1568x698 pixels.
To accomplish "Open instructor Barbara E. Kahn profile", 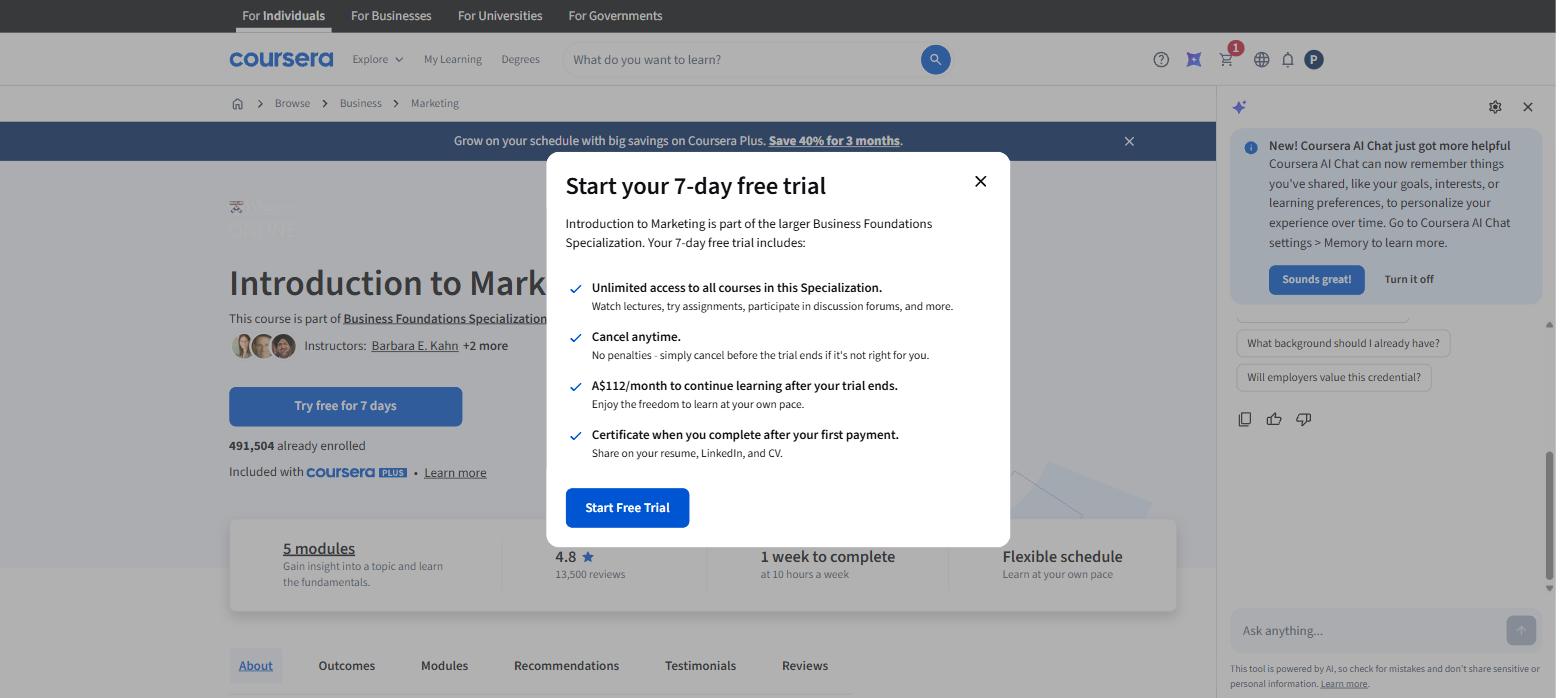I will pyautogui.click(x=414, y=346).
